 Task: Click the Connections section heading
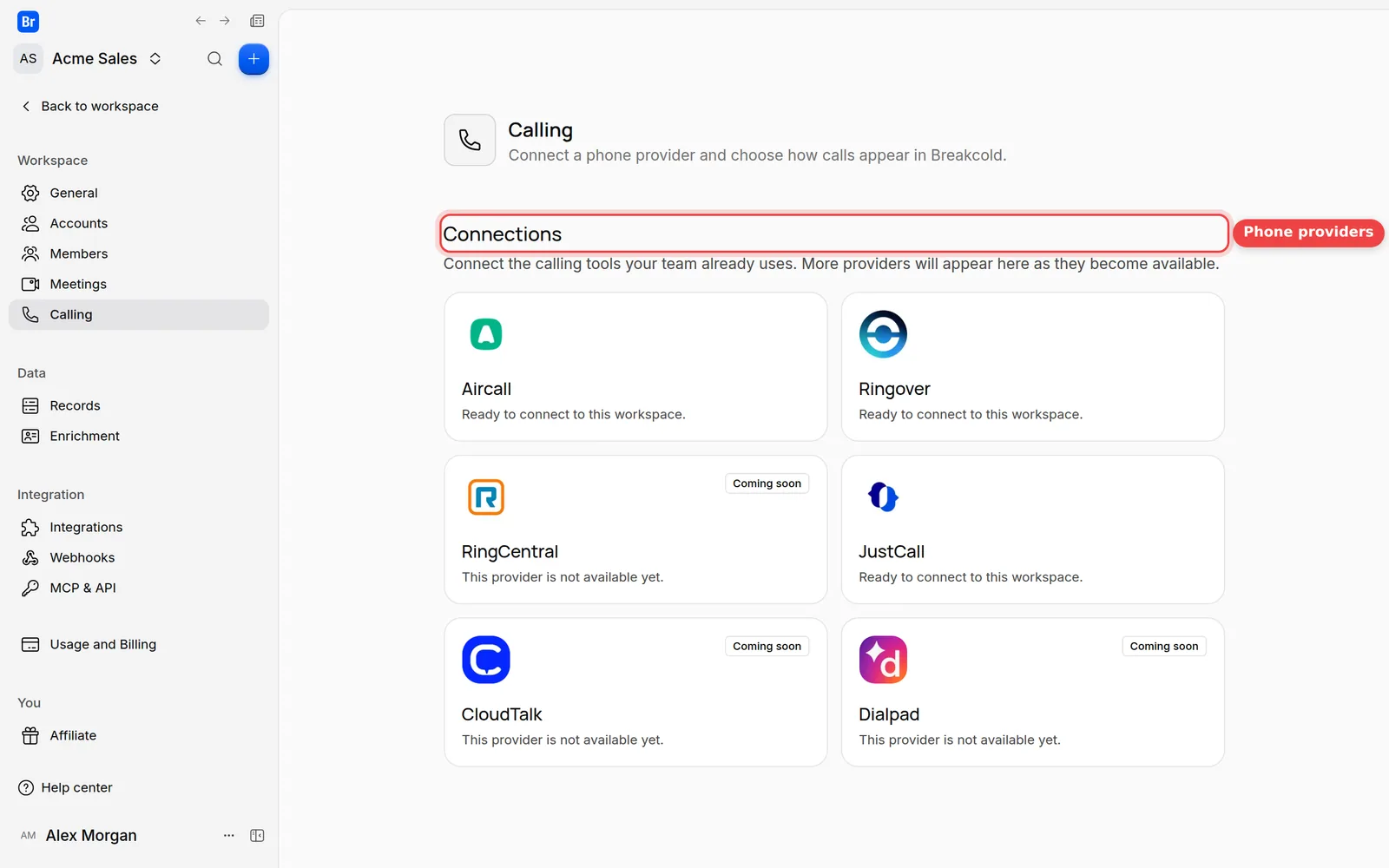point(503,234)
